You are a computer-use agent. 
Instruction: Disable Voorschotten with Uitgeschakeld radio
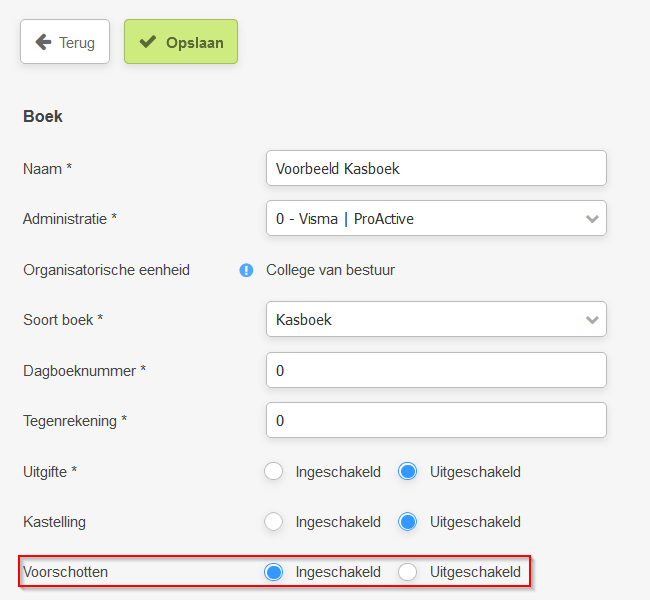coord(407,572)
